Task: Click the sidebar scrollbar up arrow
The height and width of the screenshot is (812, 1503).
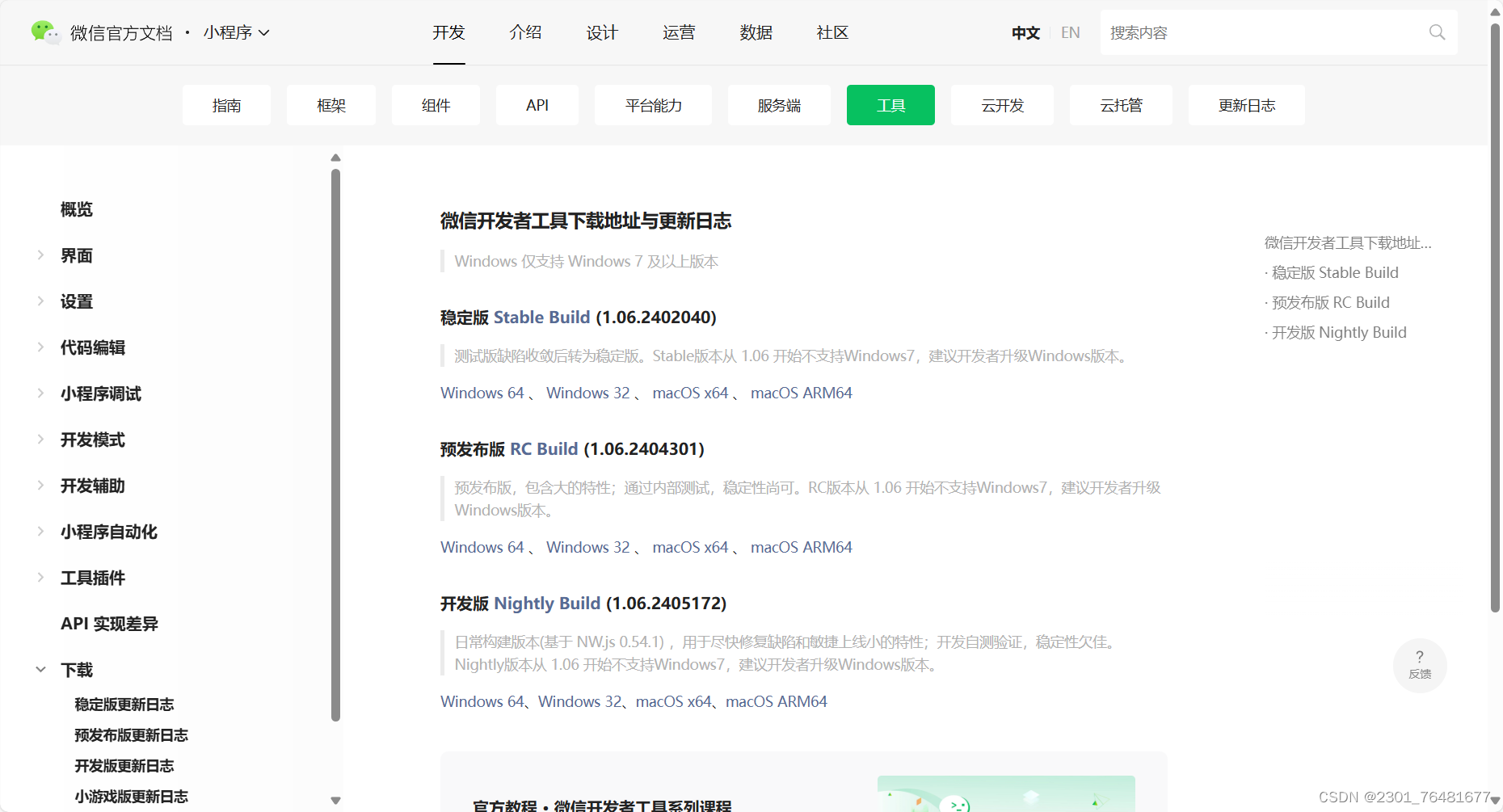Action: (x=335, y=158)
